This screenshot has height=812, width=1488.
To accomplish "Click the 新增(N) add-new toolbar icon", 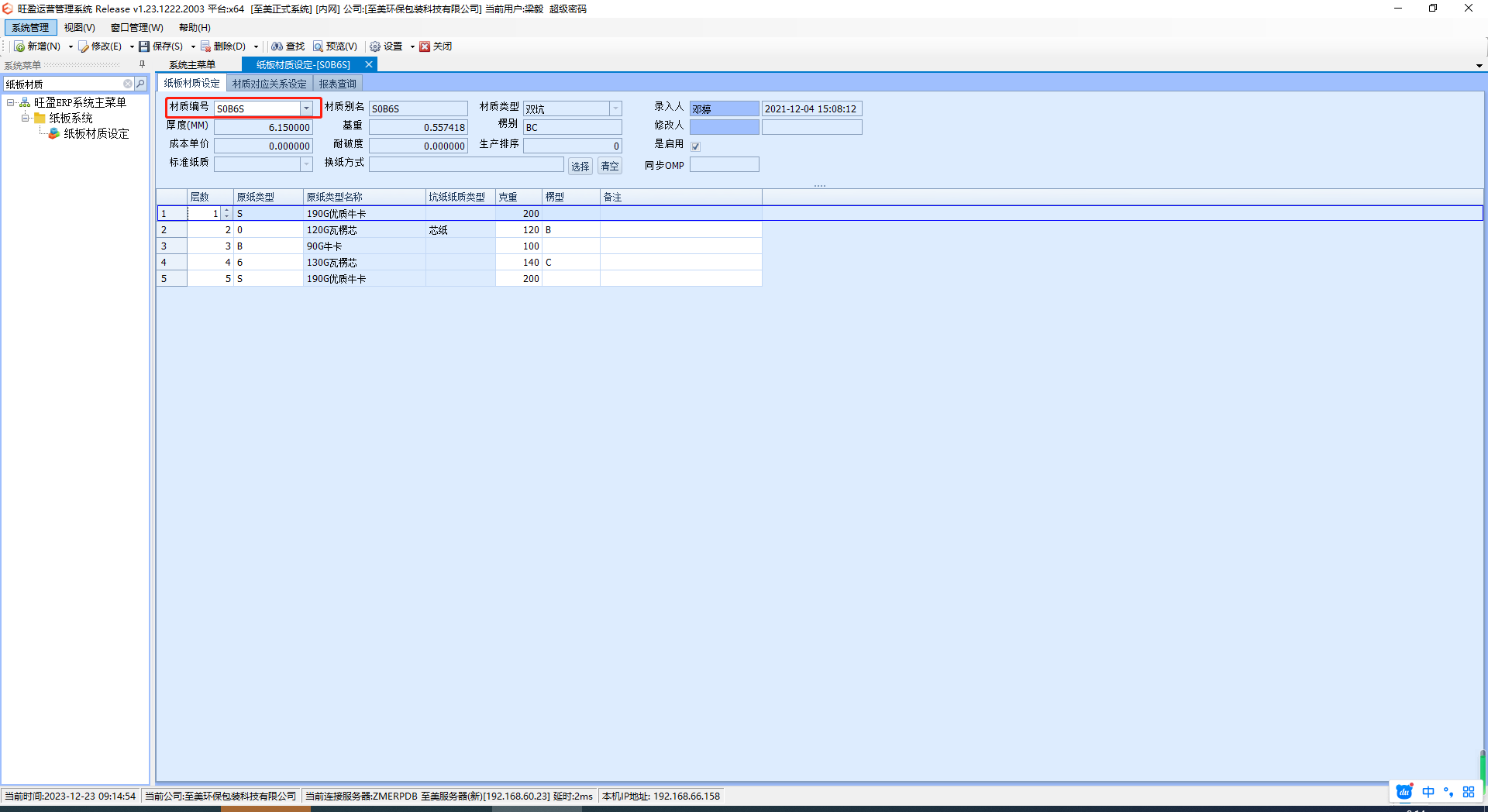I will point(19,46).
